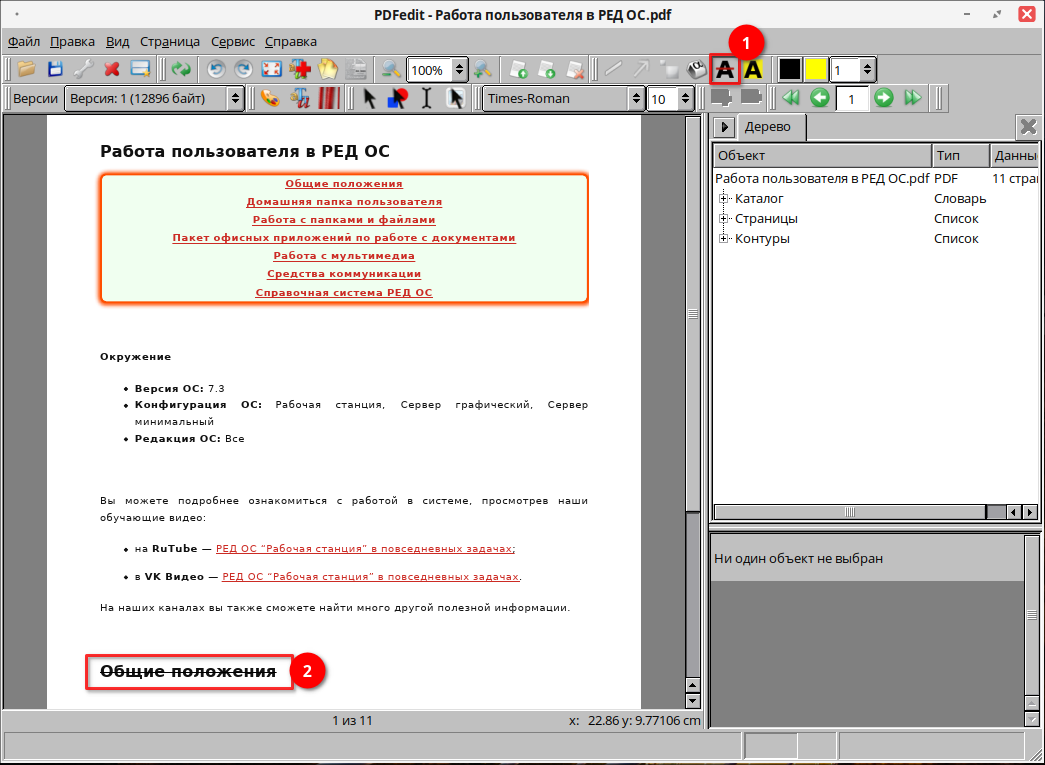Choose the text selection I-beam tool
The height and width of the screenshot is (765, 1045).
coord(427,98)
